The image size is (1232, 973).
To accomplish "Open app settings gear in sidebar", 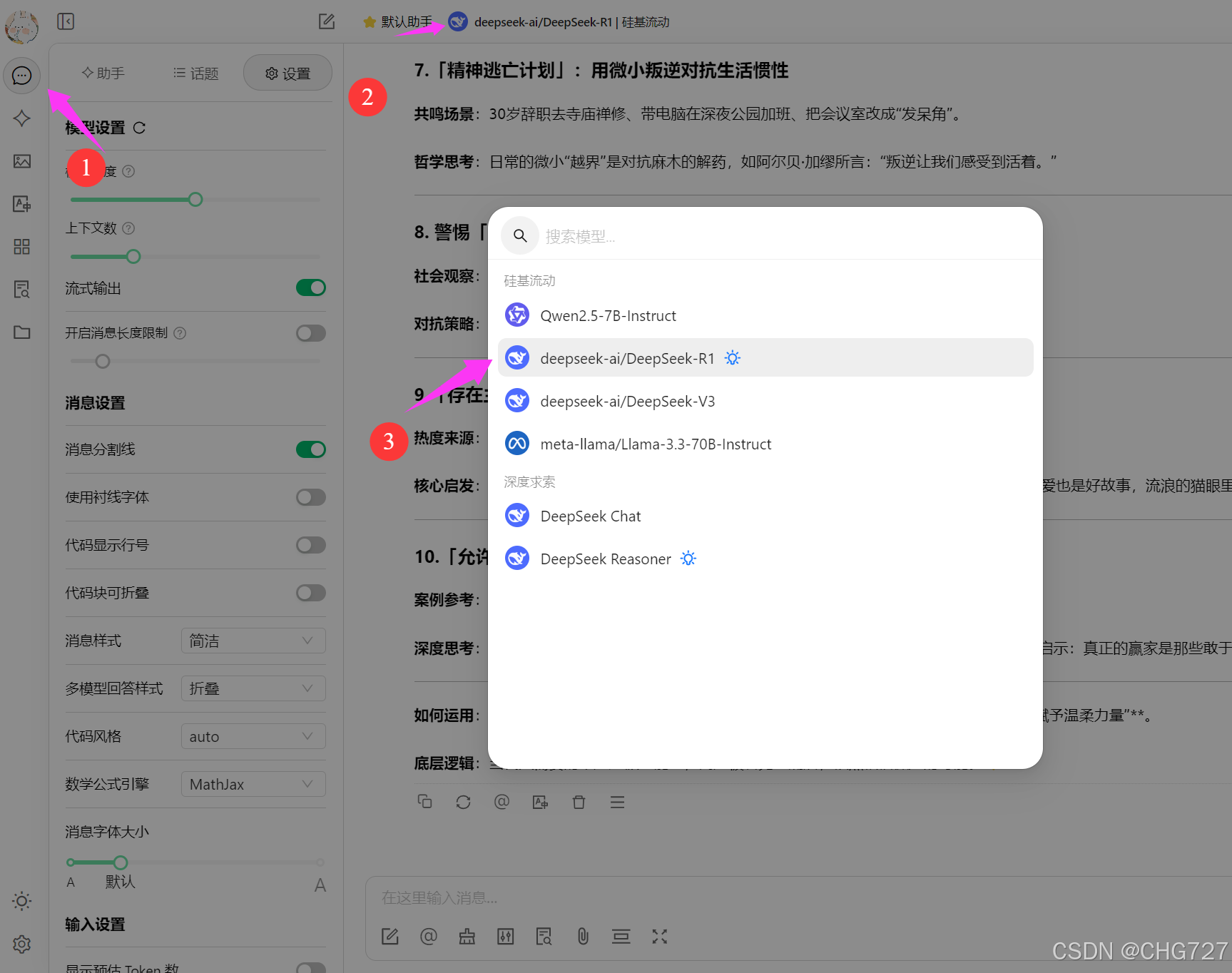I will pyautogui.click(x=22, y=944).
